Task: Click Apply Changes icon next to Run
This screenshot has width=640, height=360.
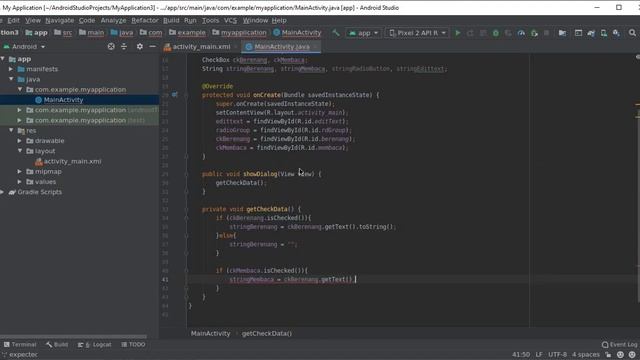Action: point(470,33)
